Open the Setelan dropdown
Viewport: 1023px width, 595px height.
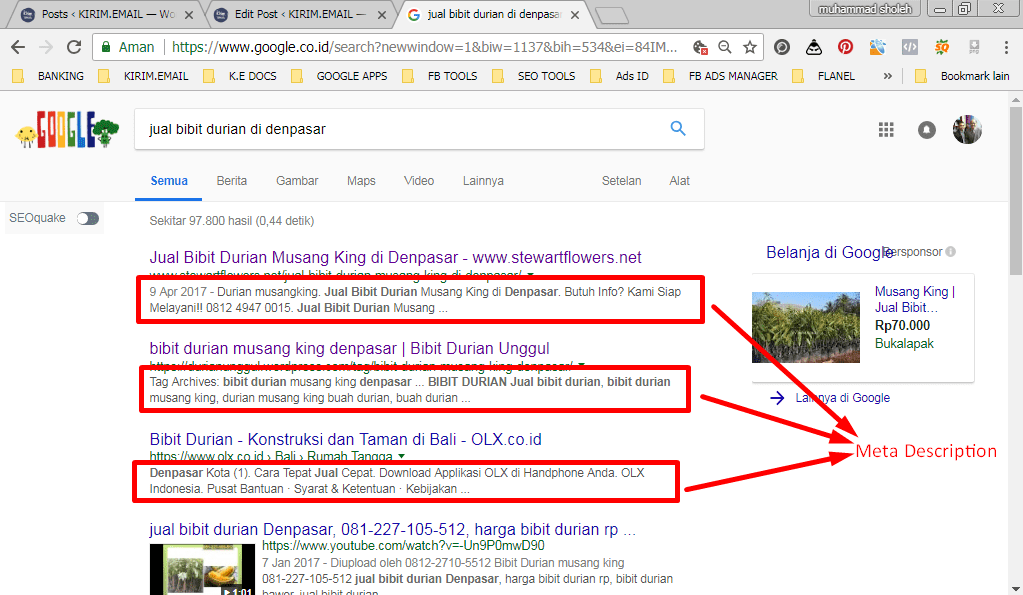tap(621, 180)
